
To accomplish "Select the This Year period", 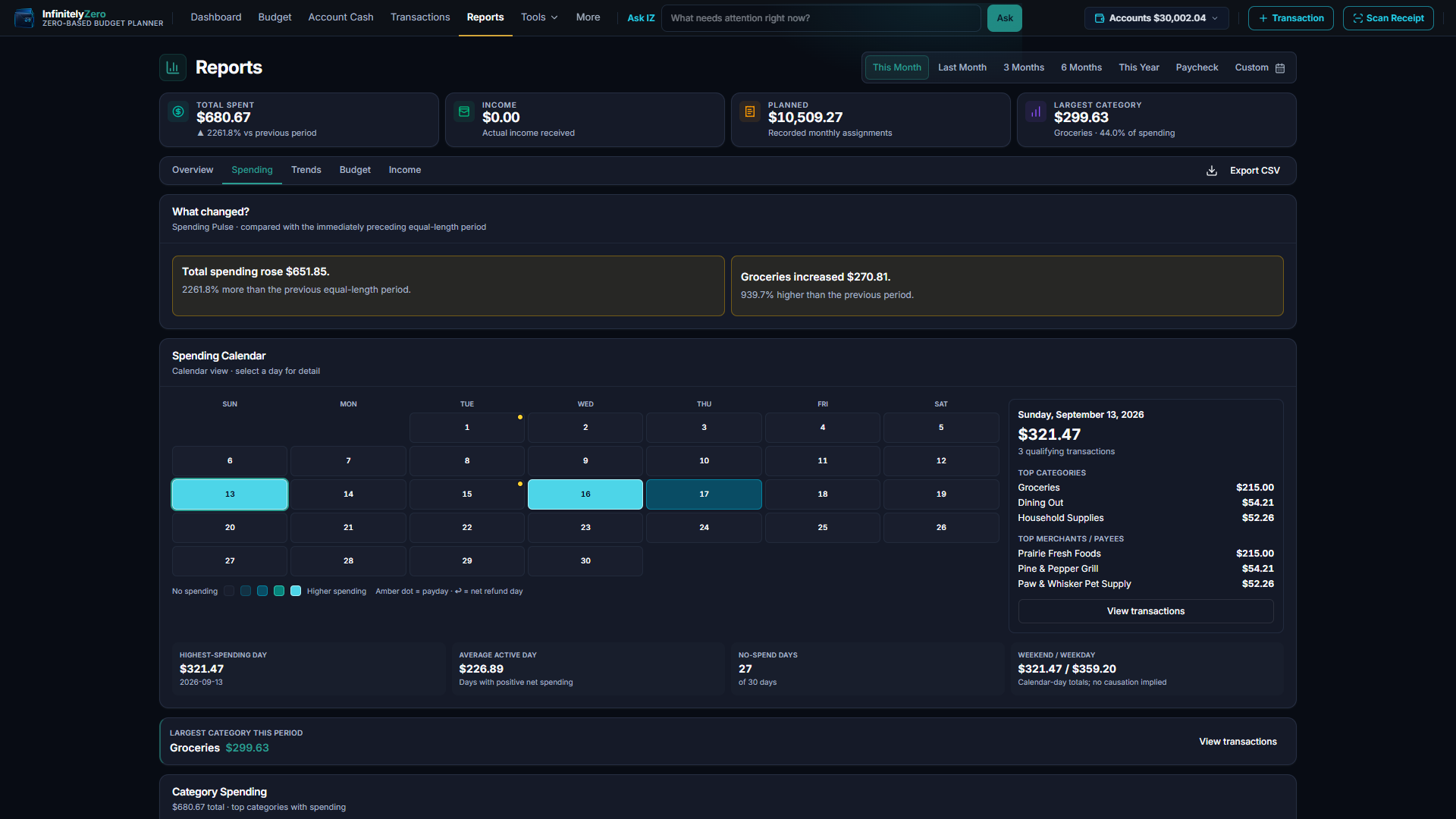I will (1139, 67).
